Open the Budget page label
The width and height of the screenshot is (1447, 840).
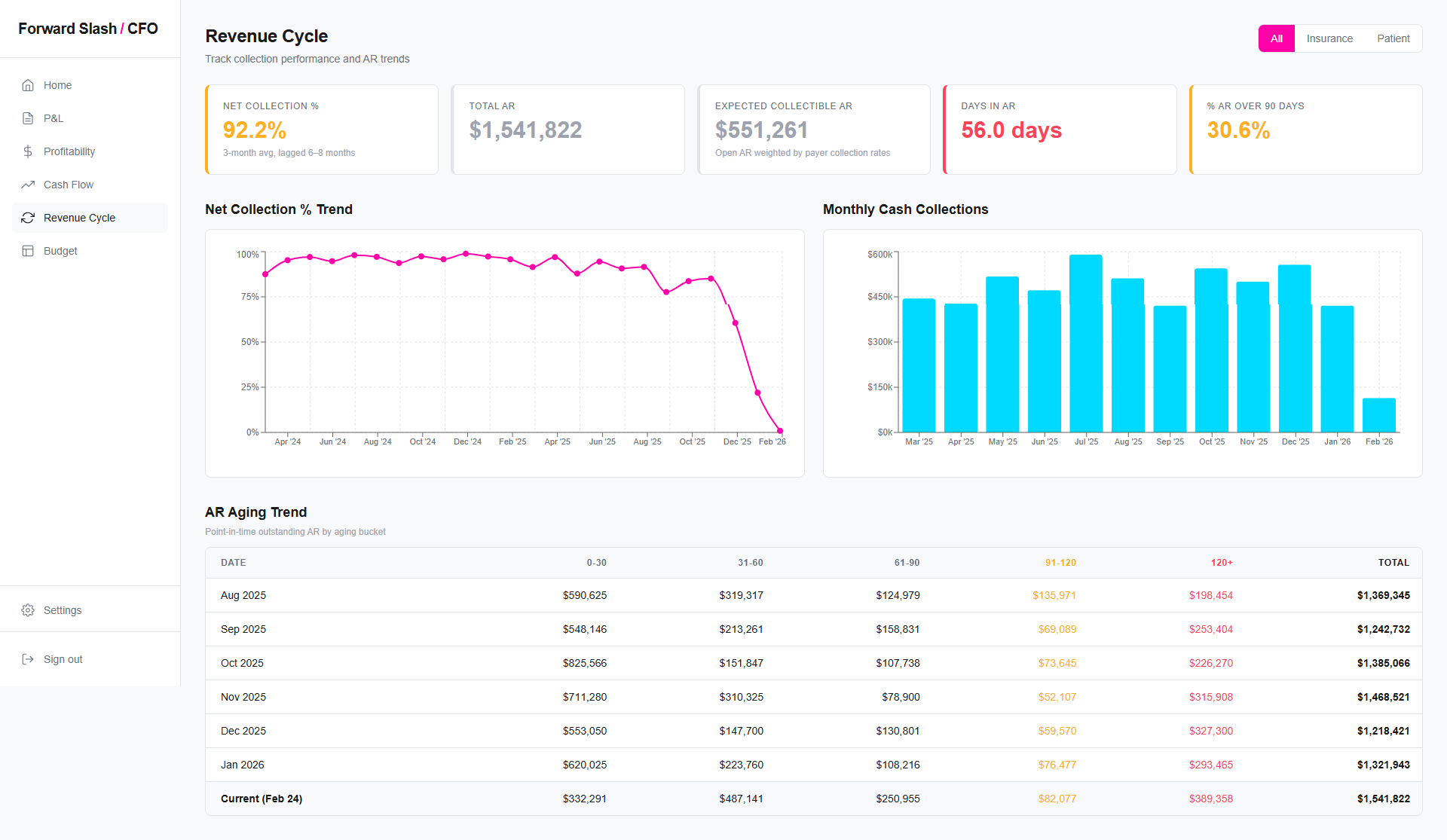click(x=60, y=251)
